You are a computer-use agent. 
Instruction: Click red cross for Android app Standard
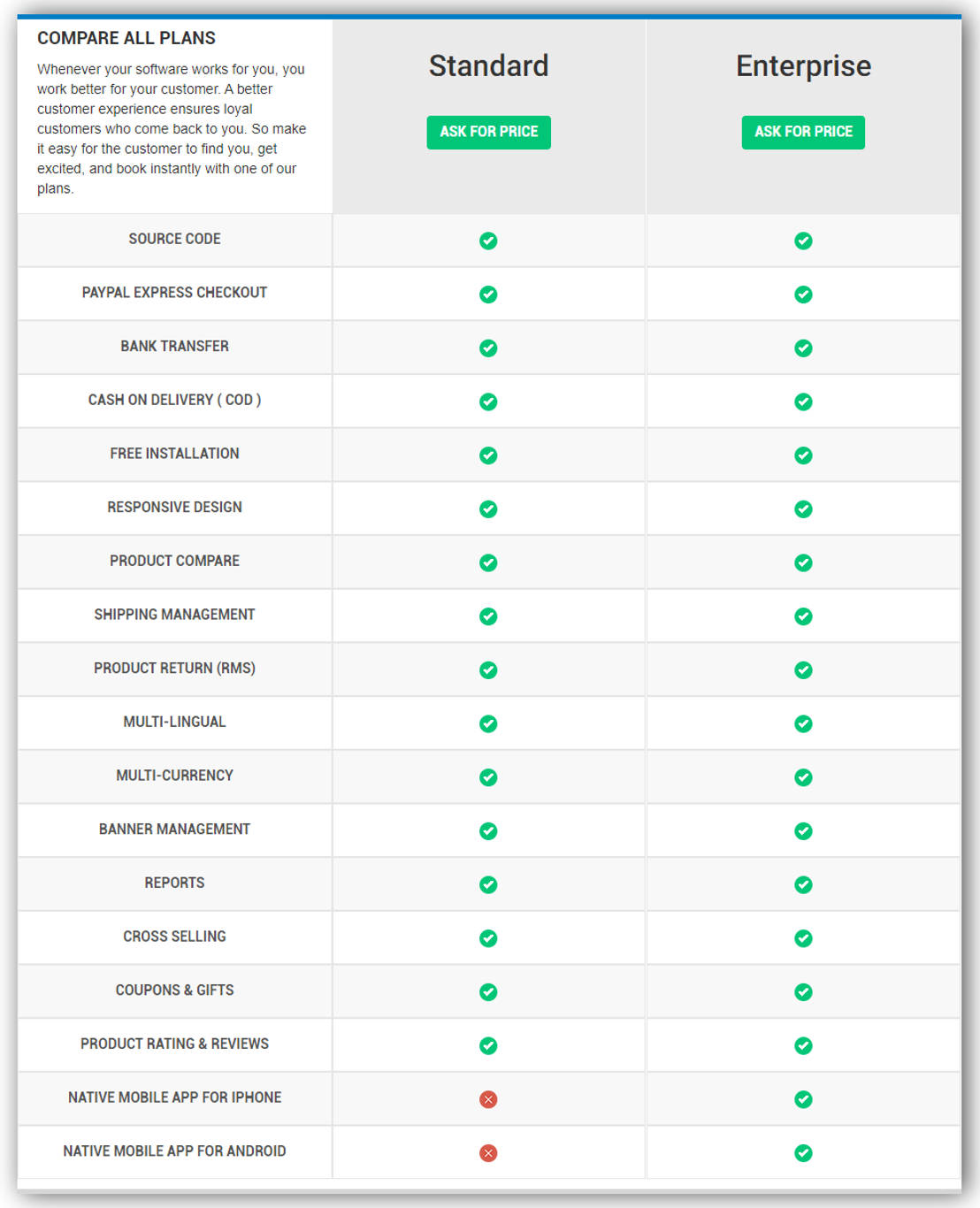(x=488, y=1153)
